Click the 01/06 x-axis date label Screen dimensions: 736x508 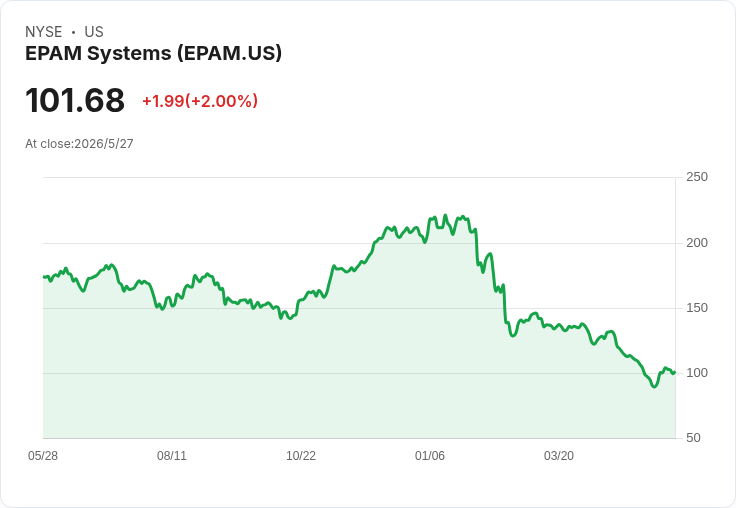429,456
